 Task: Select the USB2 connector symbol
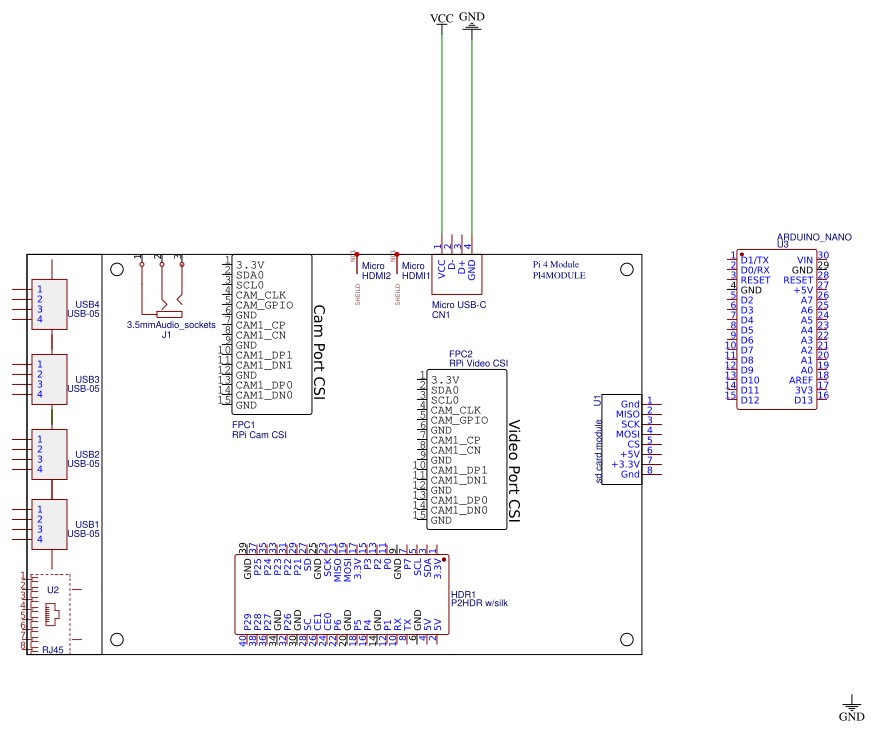49,455
